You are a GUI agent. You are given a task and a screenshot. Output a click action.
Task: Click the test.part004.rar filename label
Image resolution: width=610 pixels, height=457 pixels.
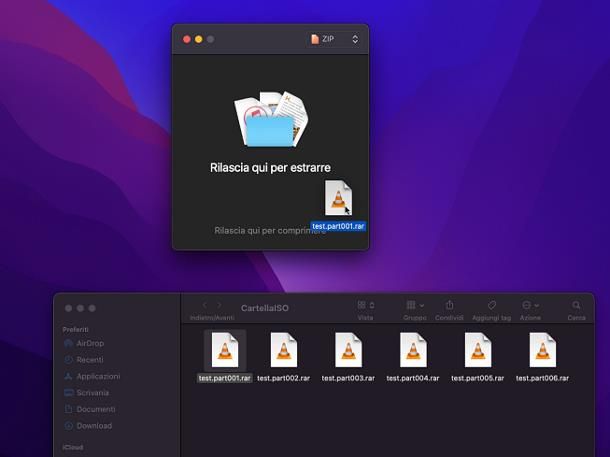pos(413,378)
